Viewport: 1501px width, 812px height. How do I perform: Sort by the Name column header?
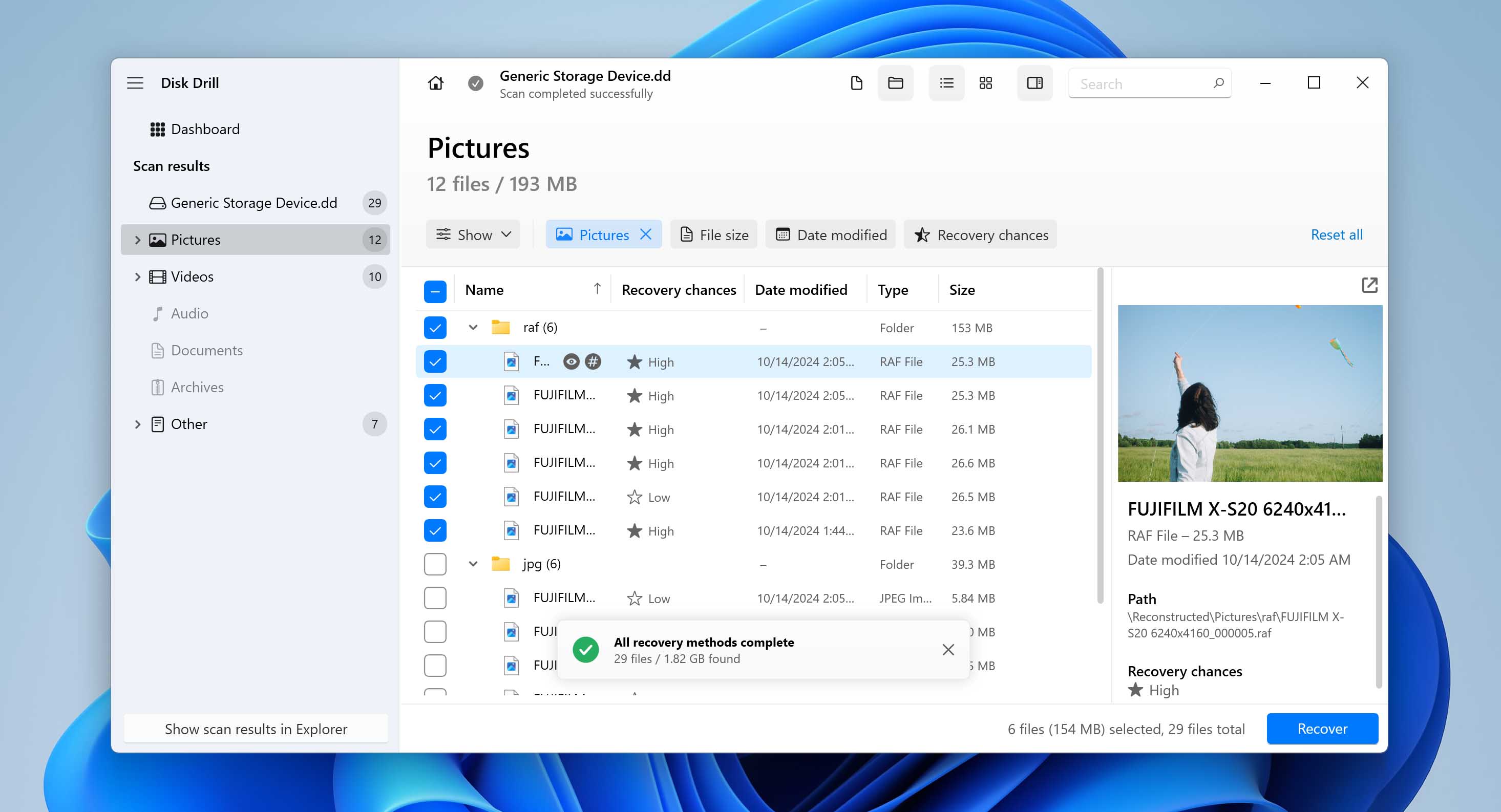pyautogui.click(x=533, y=289)
